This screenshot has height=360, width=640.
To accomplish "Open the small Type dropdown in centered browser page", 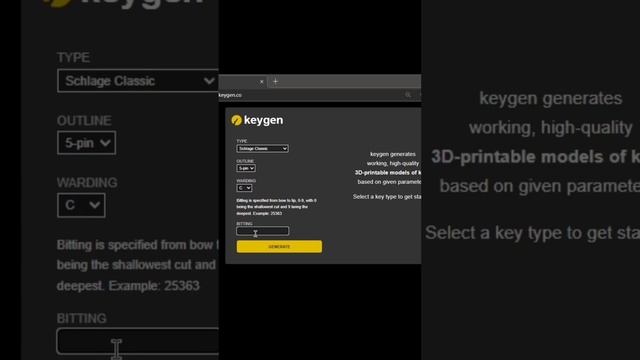I will pyautogui.click(x=262, y=149).
